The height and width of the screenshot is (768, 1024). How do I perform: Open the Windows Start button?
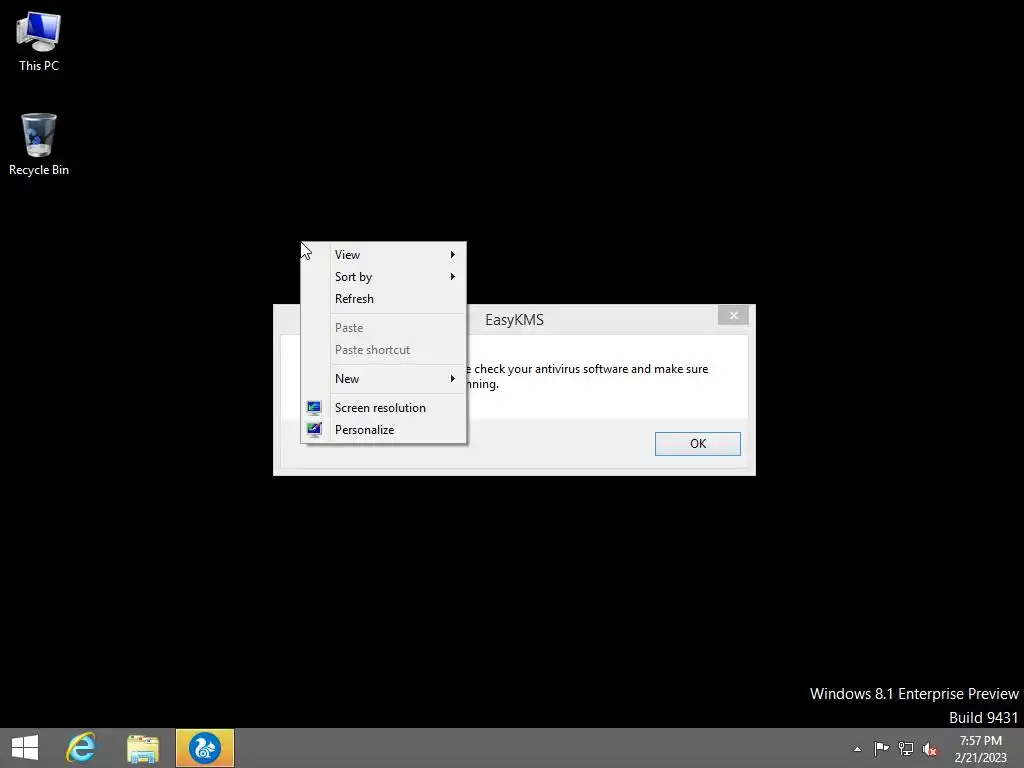(25, 748)
